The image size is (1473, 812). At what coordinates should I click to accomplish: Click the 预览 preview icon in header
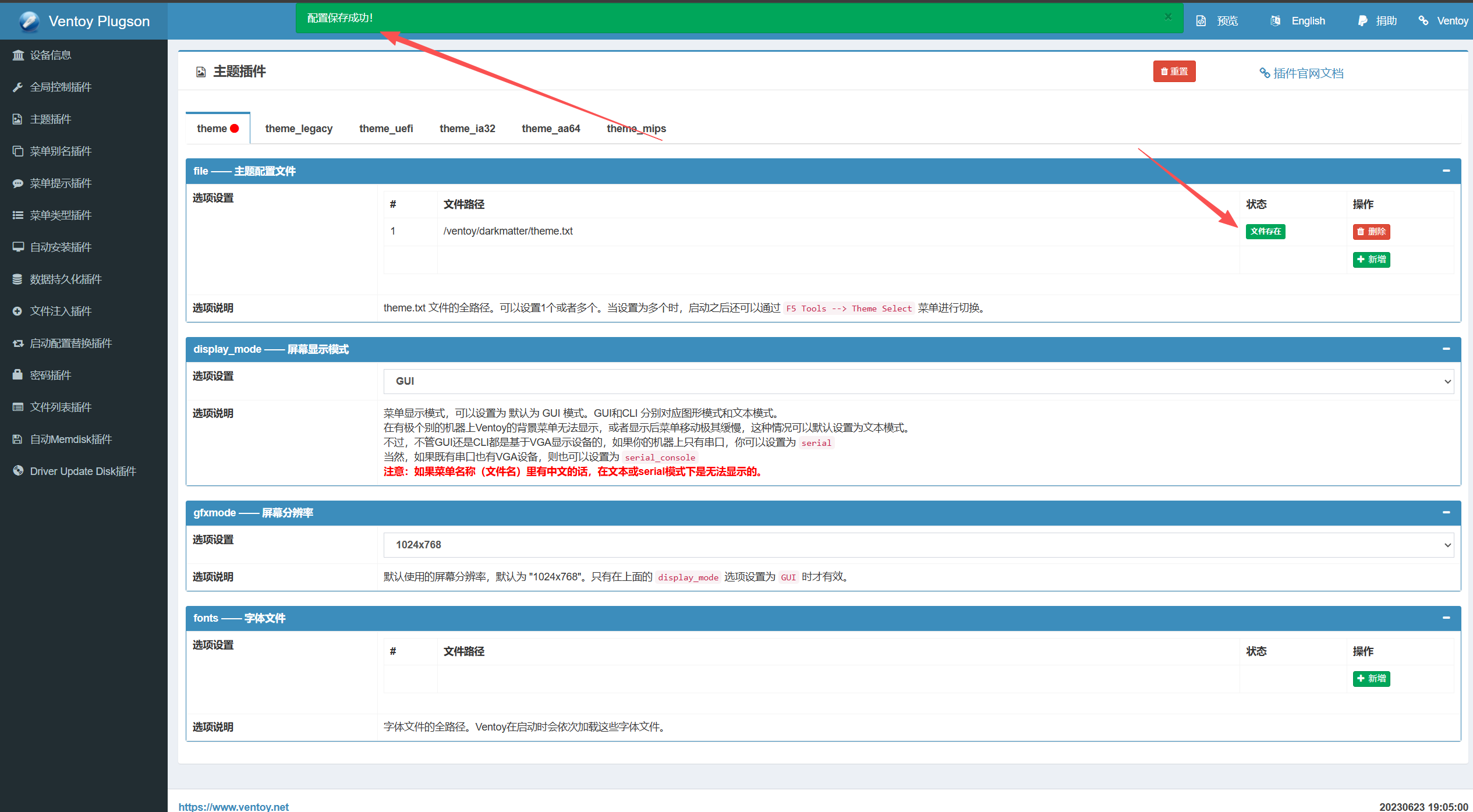1201,21
